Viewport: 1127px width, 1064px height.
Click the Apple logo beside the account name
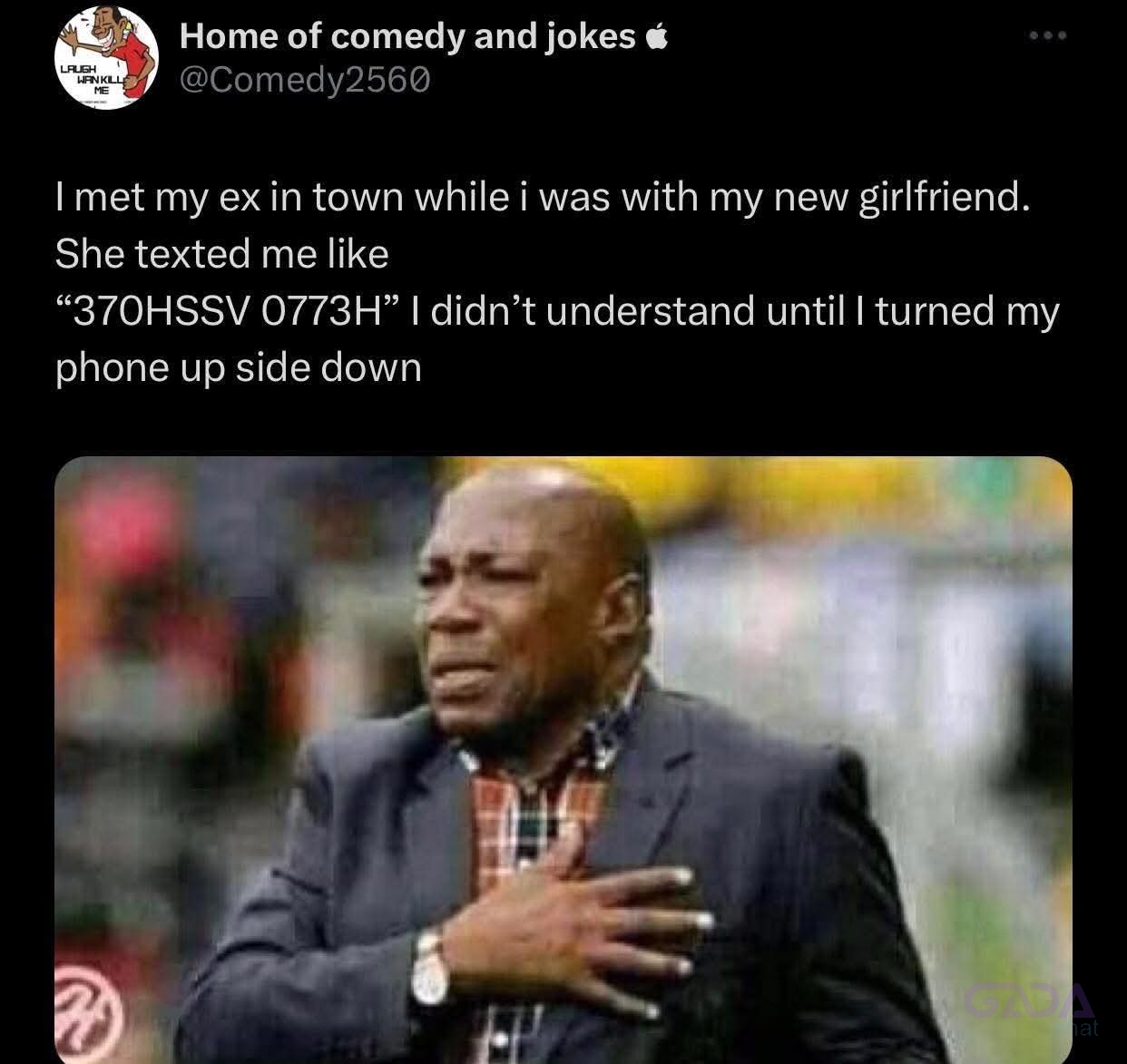657,36
